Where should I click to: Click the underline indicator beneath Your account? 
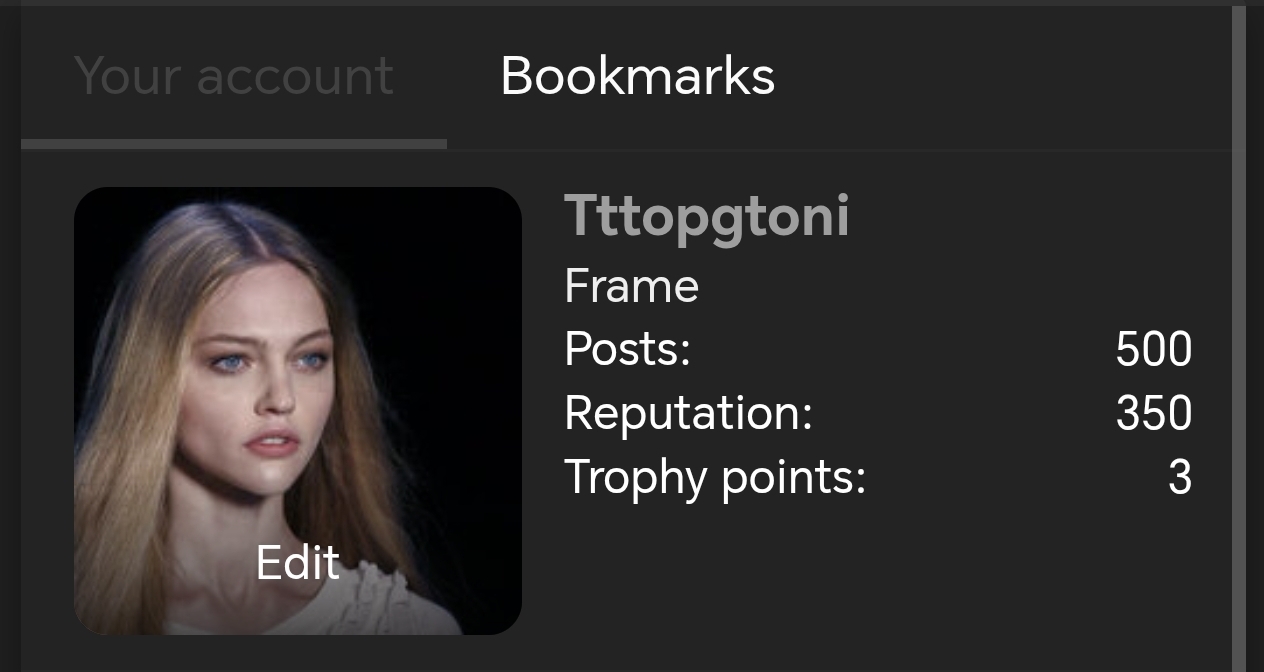234,144
